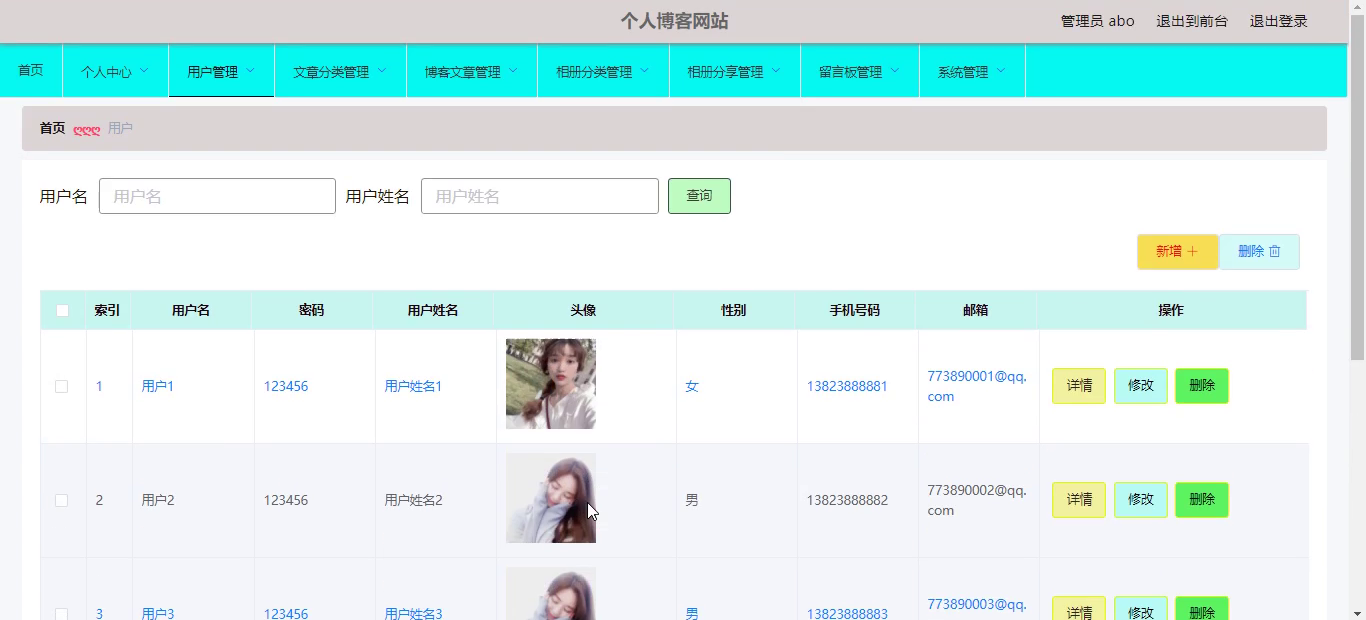This screenshot has height=620, width=1366.
Task: Open the 博客文章管理 menu
Action: point(472,71)
